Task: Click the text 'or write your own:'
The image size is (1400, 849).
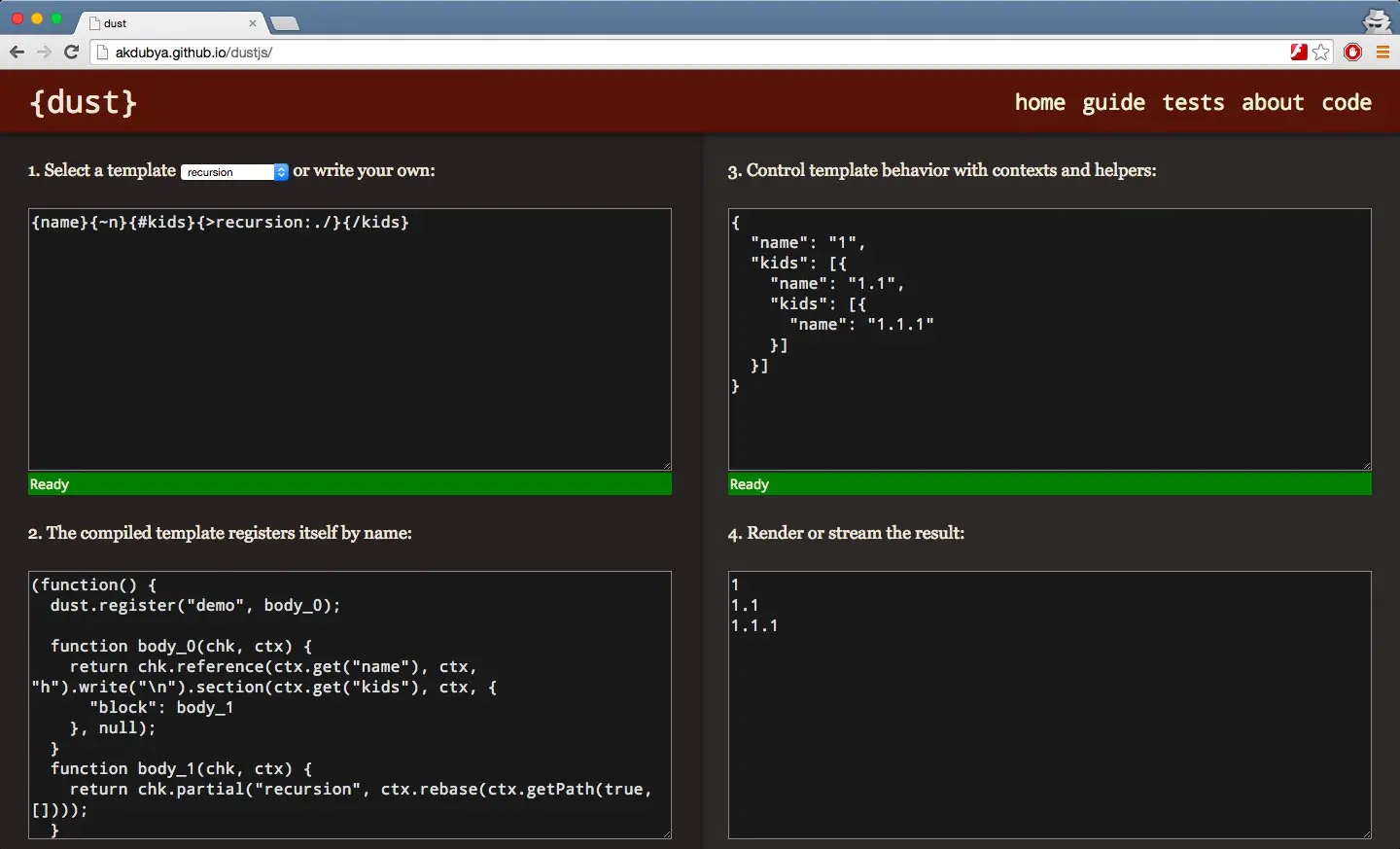Action: coord(365,171)
